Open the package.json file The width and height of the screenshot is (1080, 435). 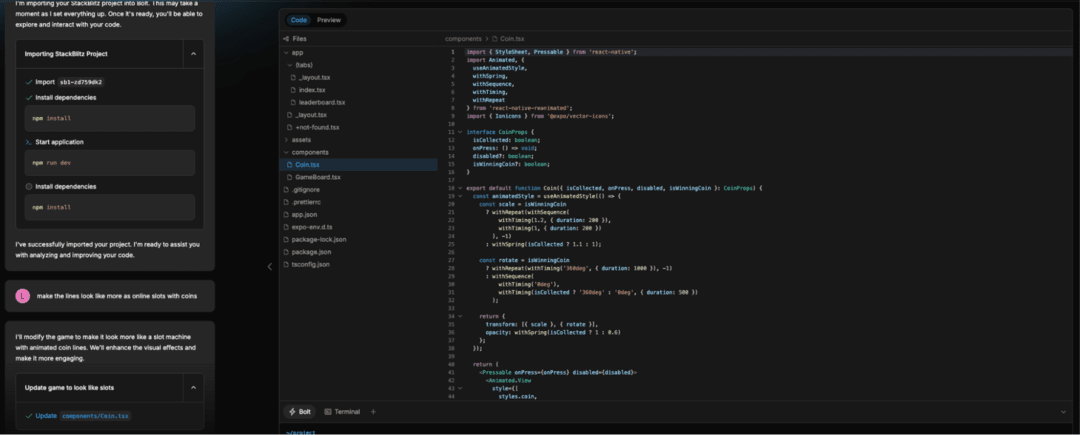[311, 252]
